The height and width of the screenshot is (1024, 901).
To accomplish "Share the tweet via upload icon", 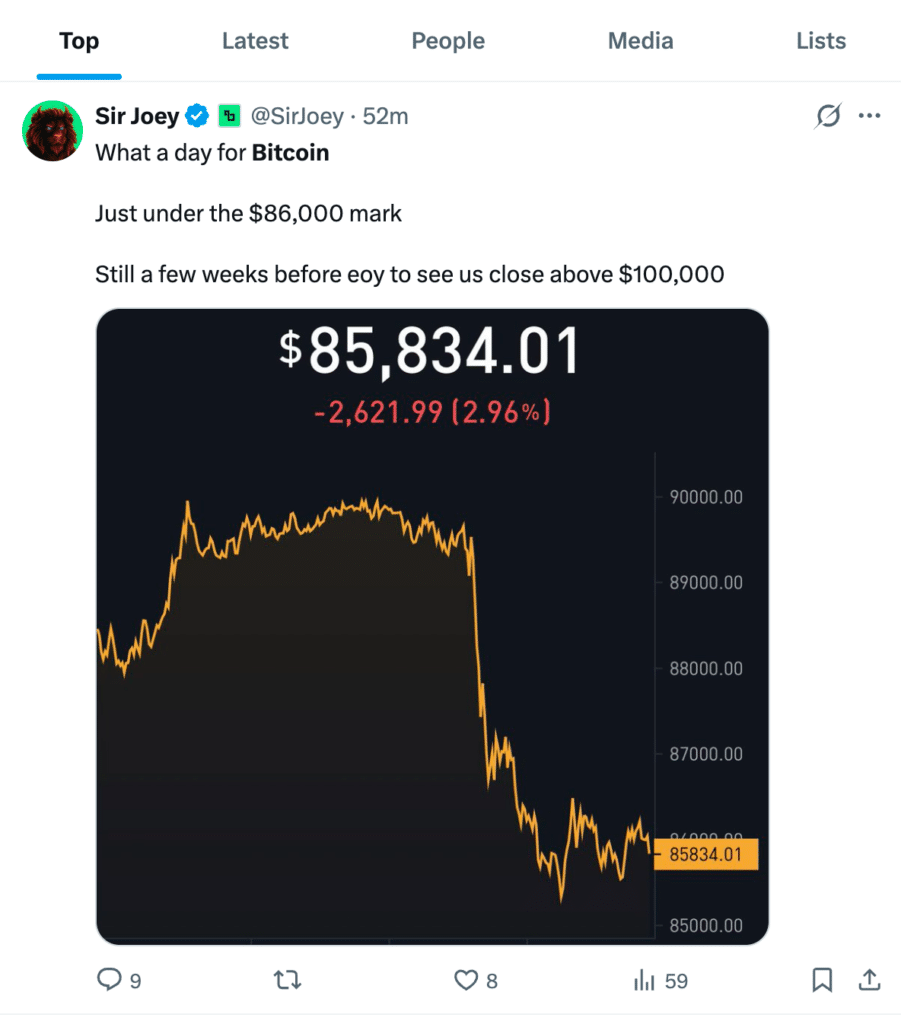I will coord(870,981).
